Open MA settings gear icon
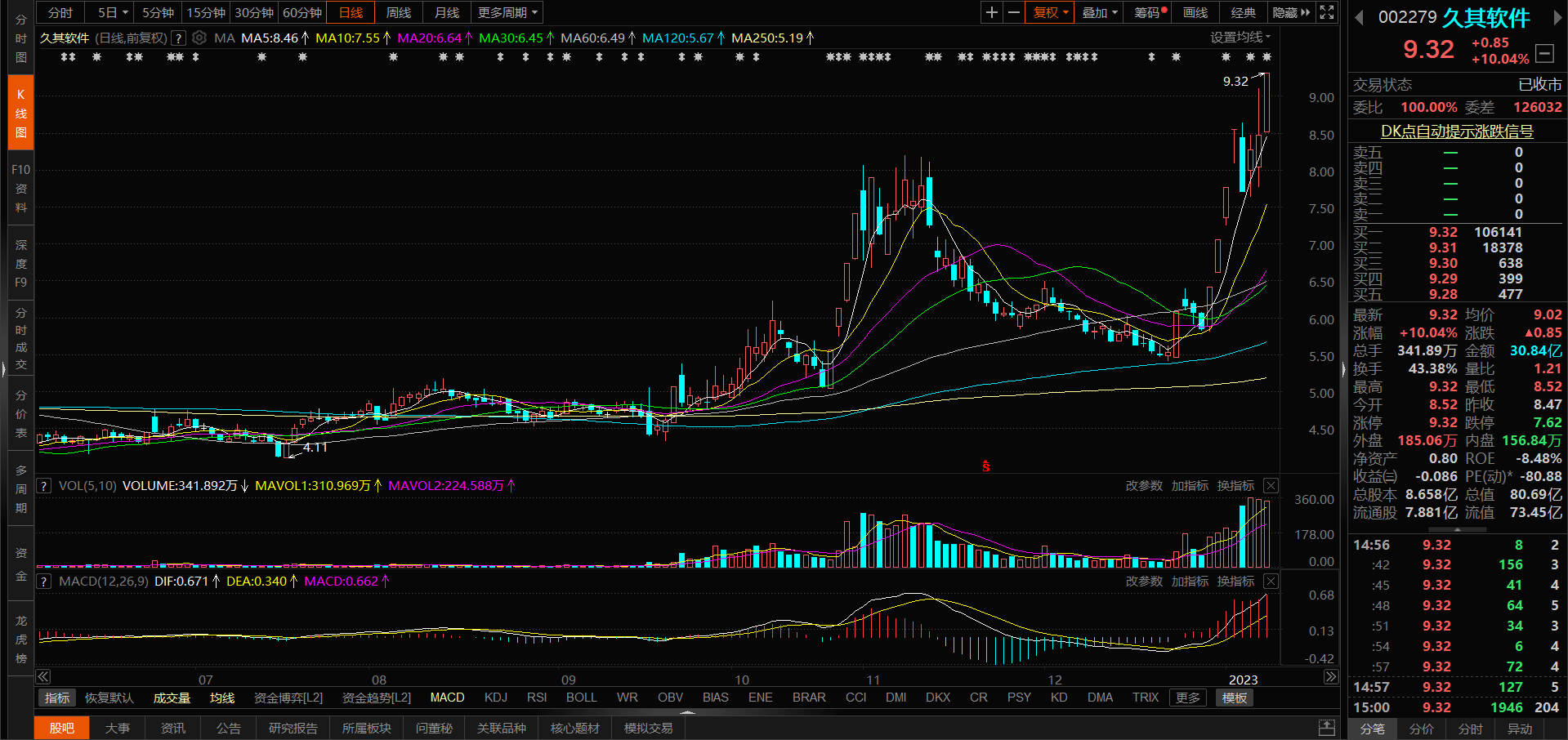This screenshot has width=1568, height=740. (199, 38)
